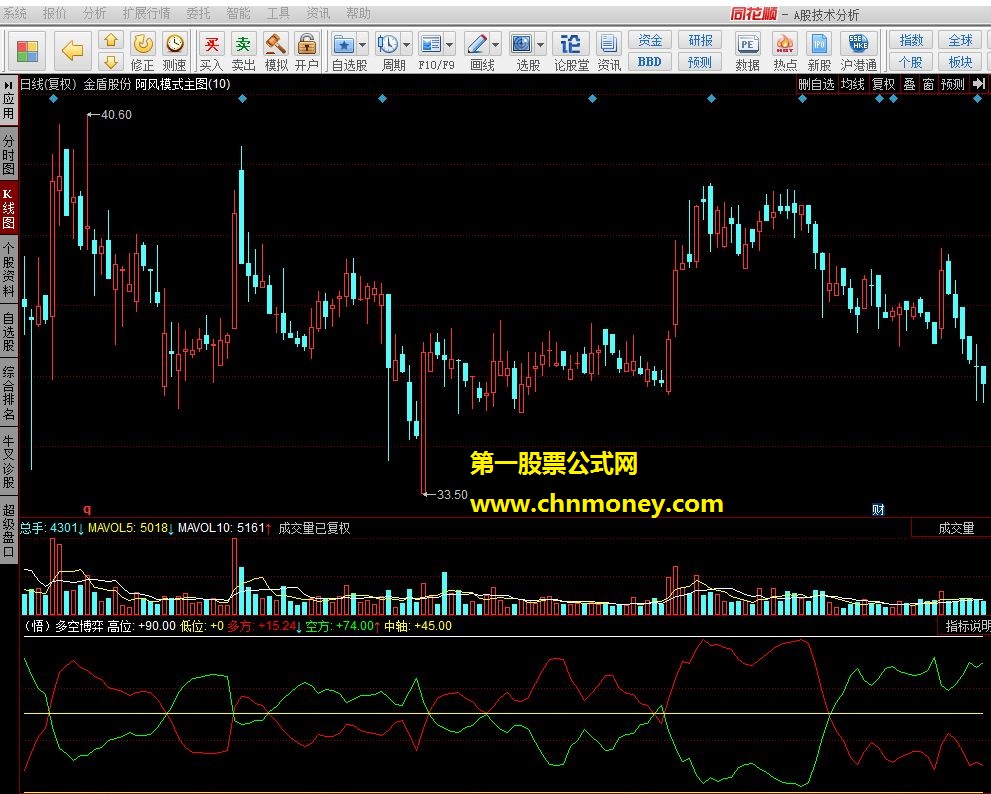Expand the F10/F9 dropdown arrow
This screenshot has width=991, height=794.
click(449, 45)
